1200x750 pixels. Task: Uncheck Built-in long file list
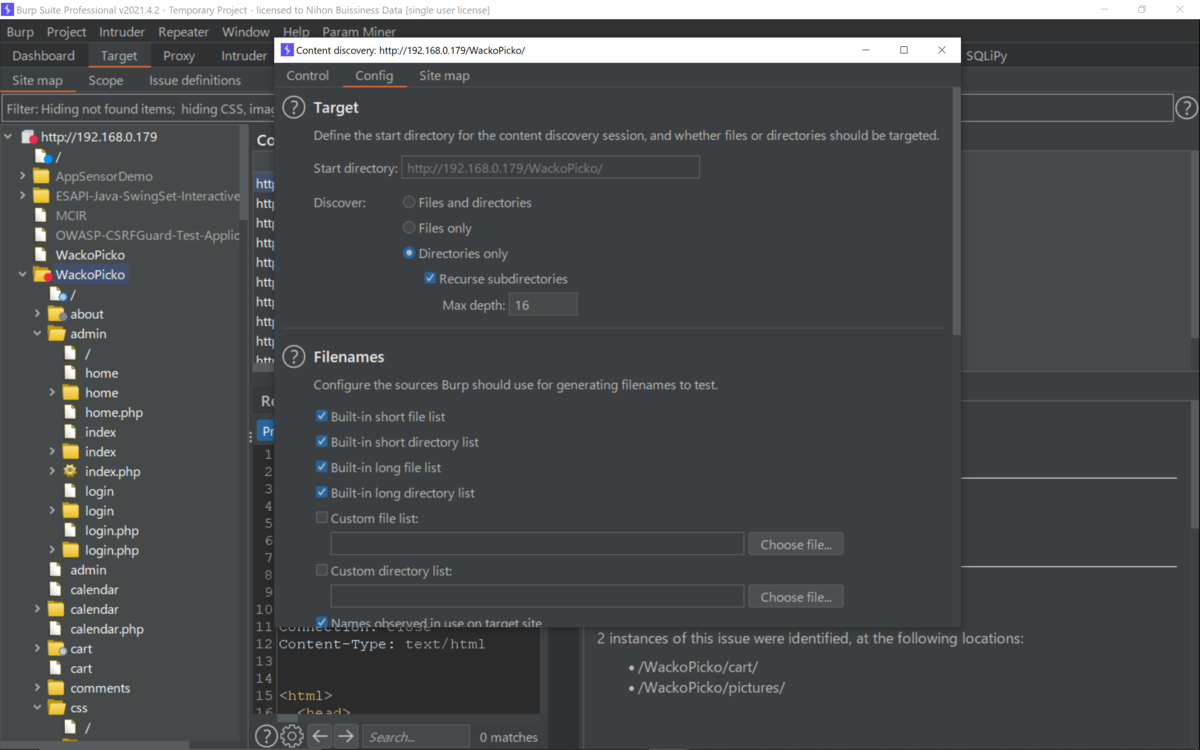(x=322, y=467)
